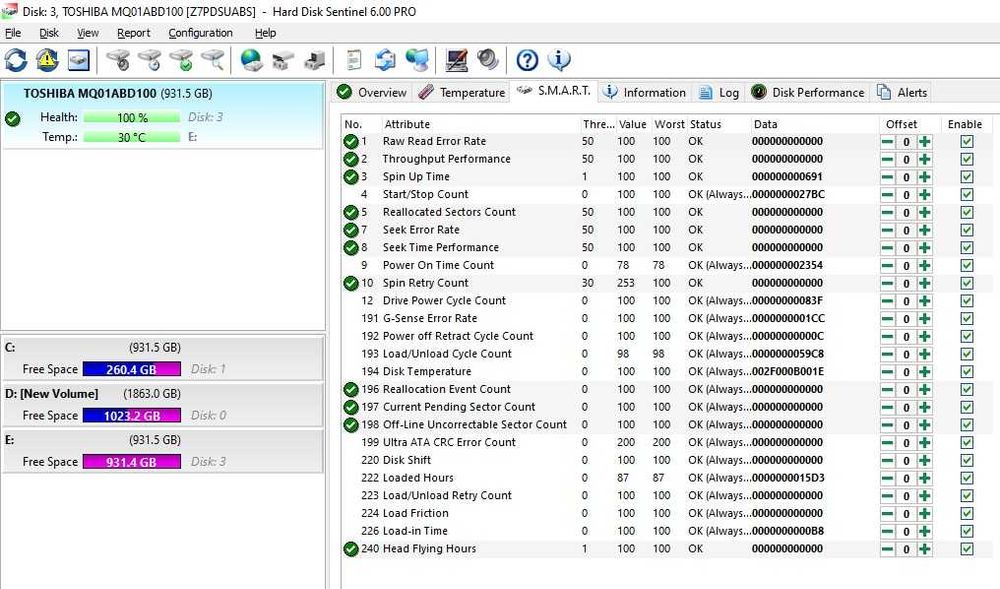Click status checkmark of Seek Error Rate

(x=351, y=230)
